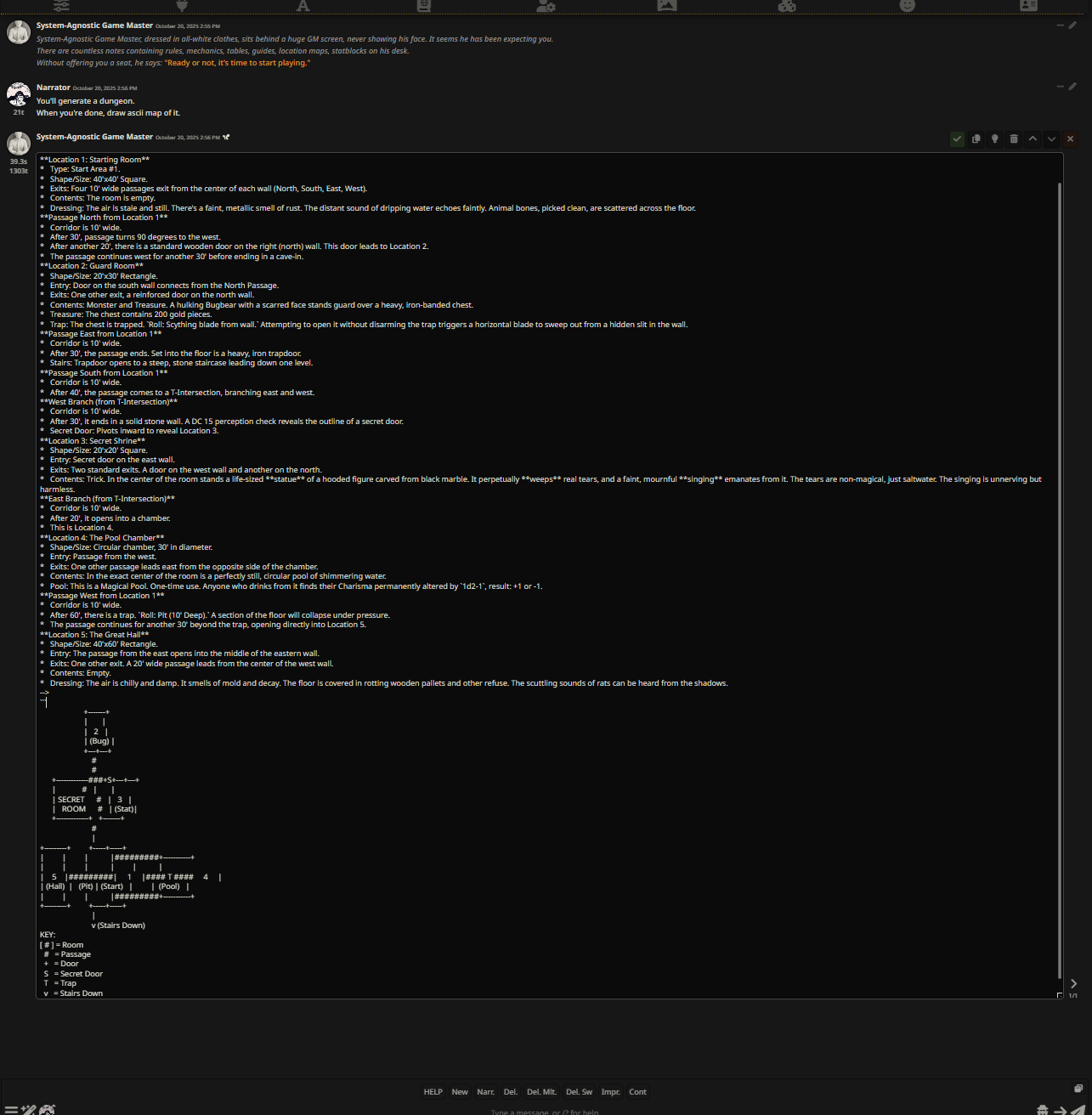
Task: Click the avatar of the message being edited
Action: click(19, 143)
